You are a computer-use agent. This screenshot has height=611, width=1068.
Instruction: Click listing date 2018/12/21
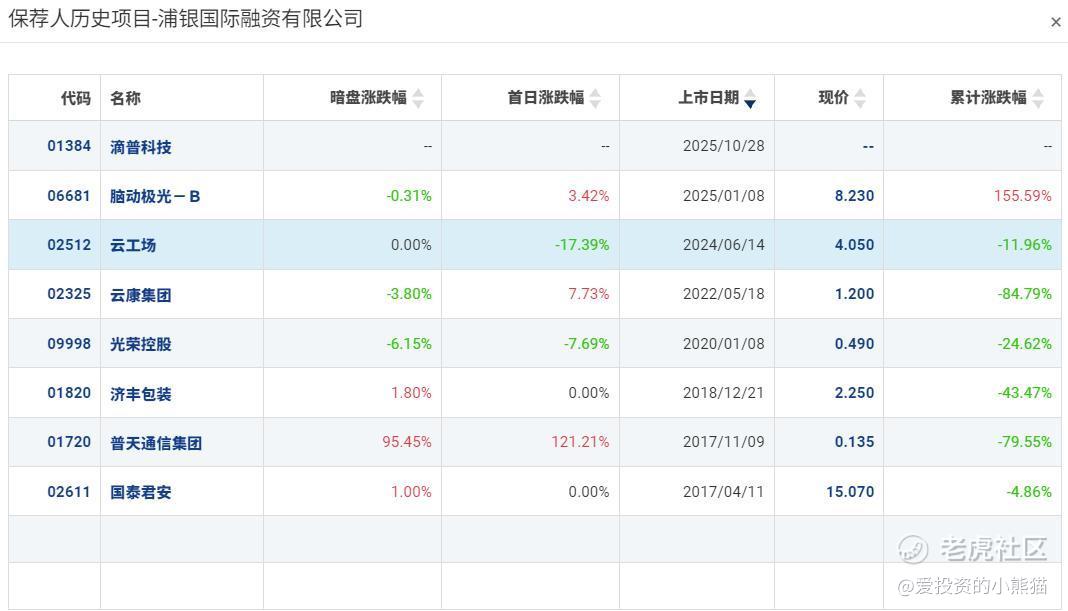(x=723, y=392)
